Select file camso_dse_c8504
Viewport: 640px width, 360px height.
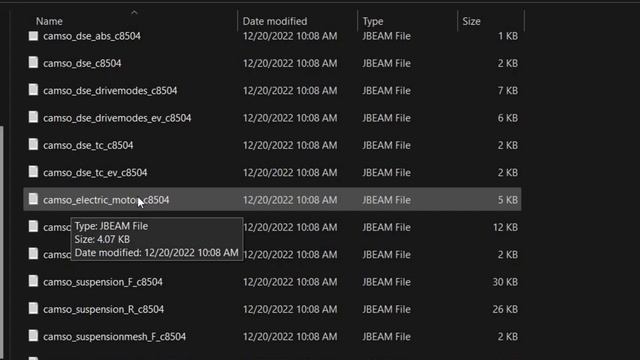(x=82, y=63)
